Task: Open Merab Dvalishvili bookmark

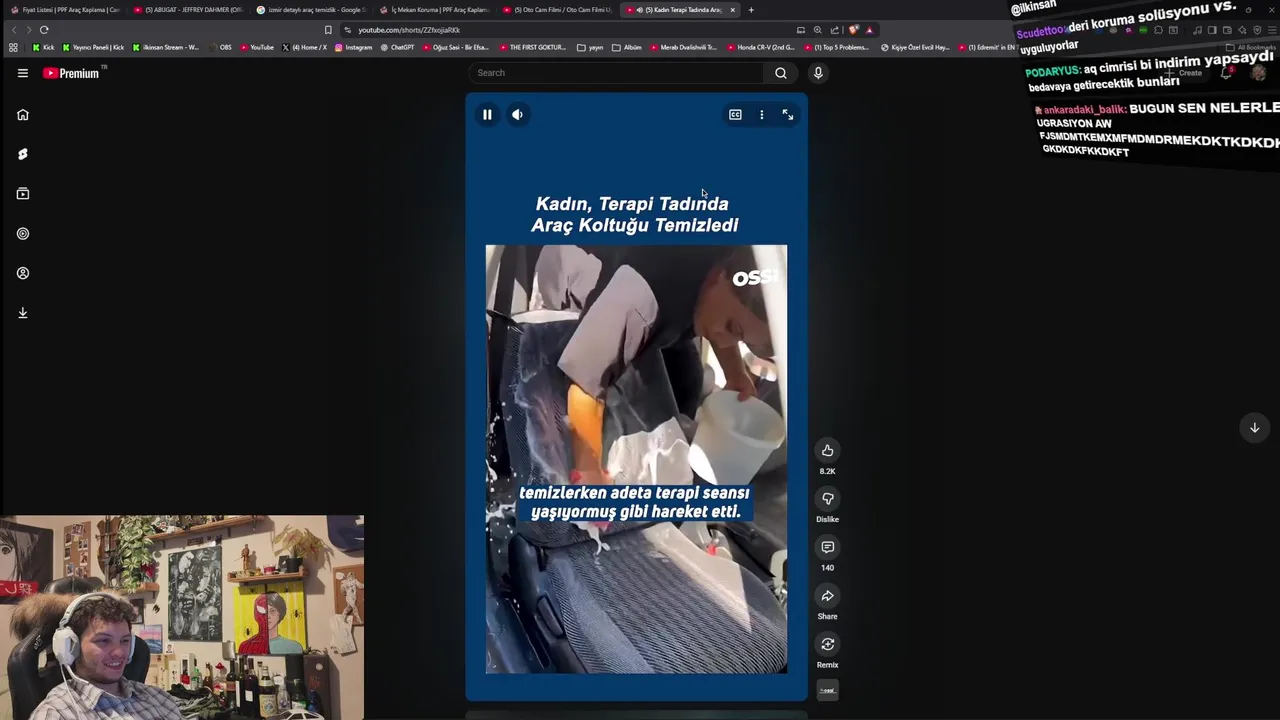Action: [683, 47]
